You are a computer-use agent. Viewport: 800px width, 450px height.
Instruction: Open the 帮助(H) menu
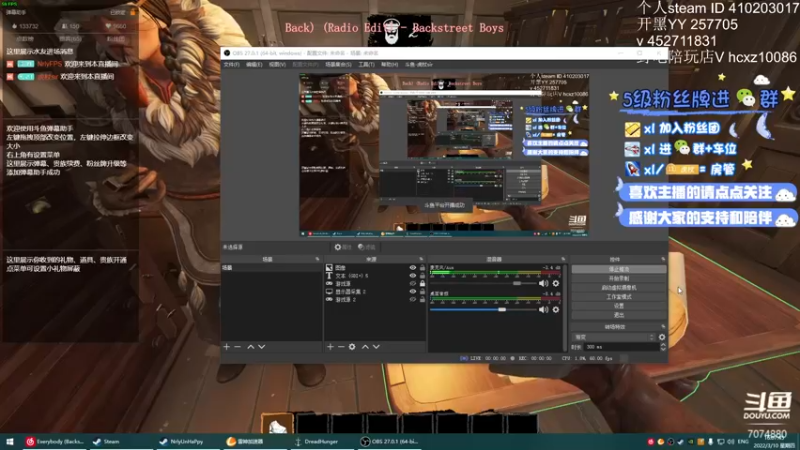click(389, 65)
